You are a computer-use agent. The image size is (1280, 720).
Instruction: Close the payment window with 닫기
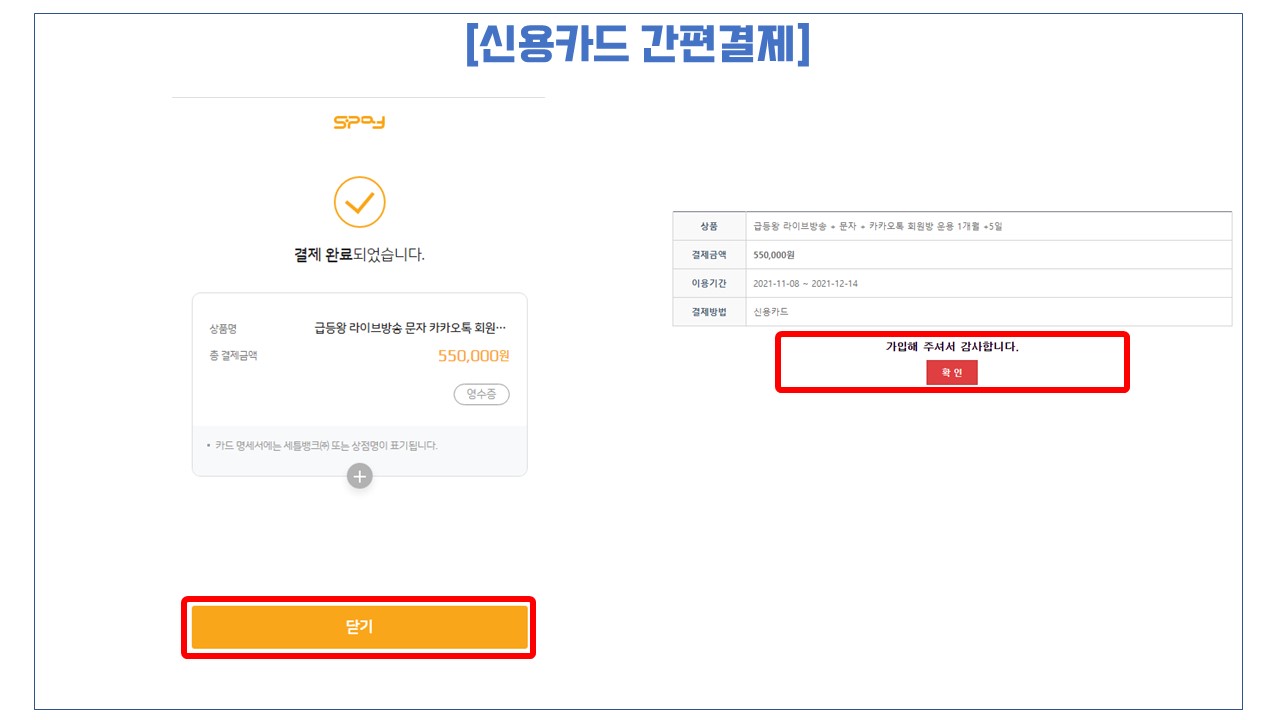(359, 627)
